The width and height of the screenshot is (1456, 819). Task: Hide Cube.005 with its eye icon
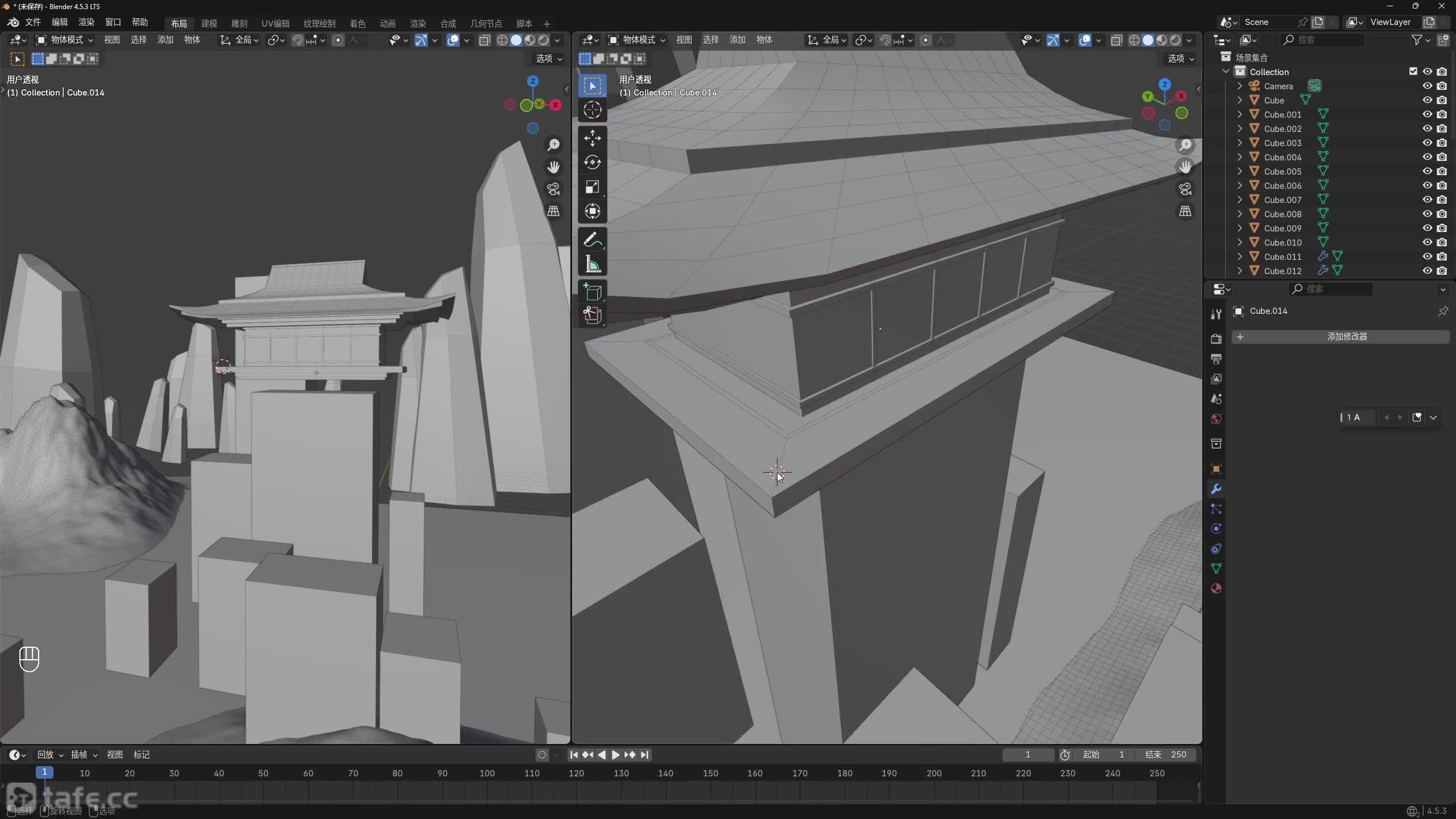[x=1427, y=171]
